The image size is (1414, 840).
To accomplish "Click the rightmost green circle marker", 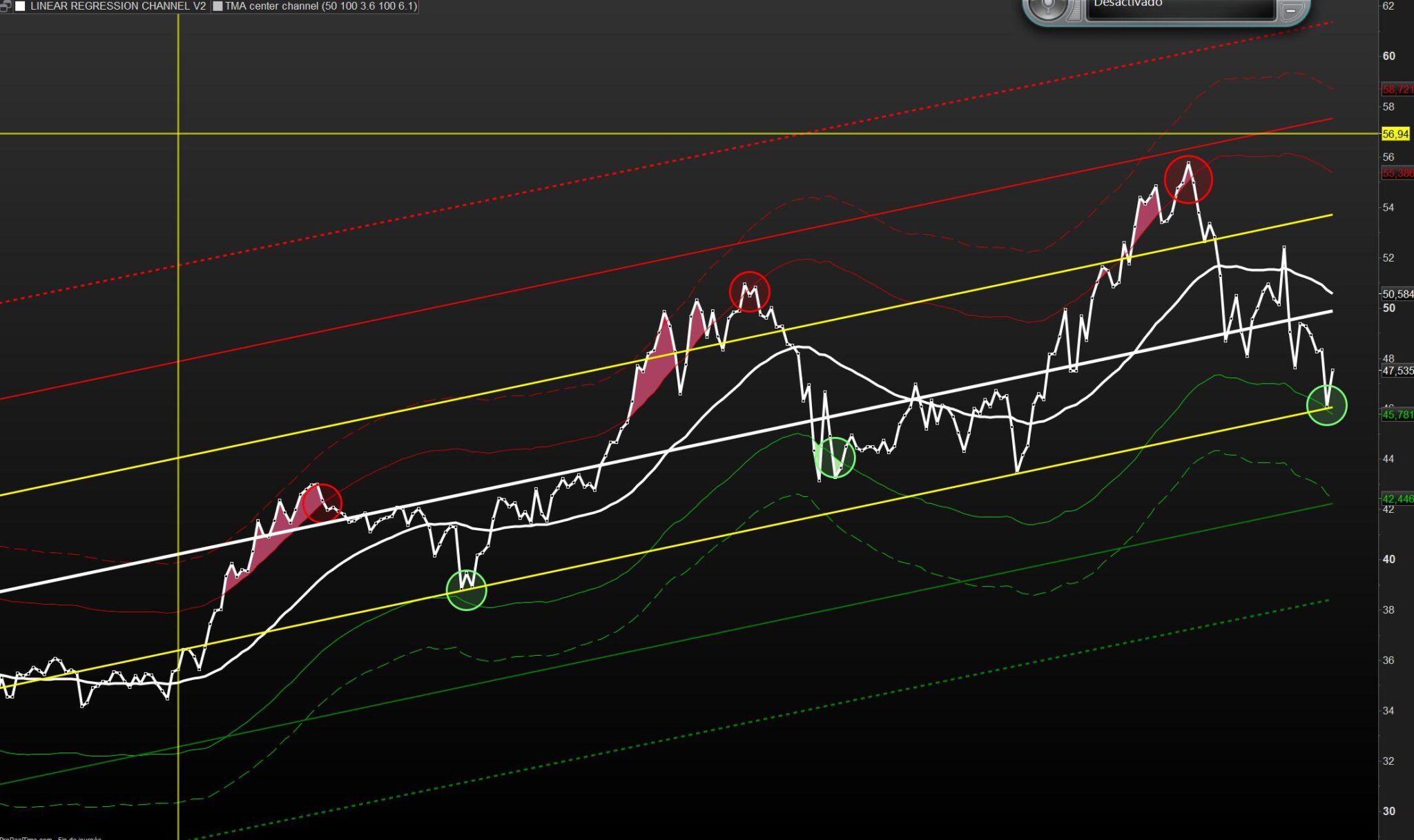I will pos(1326,405).
